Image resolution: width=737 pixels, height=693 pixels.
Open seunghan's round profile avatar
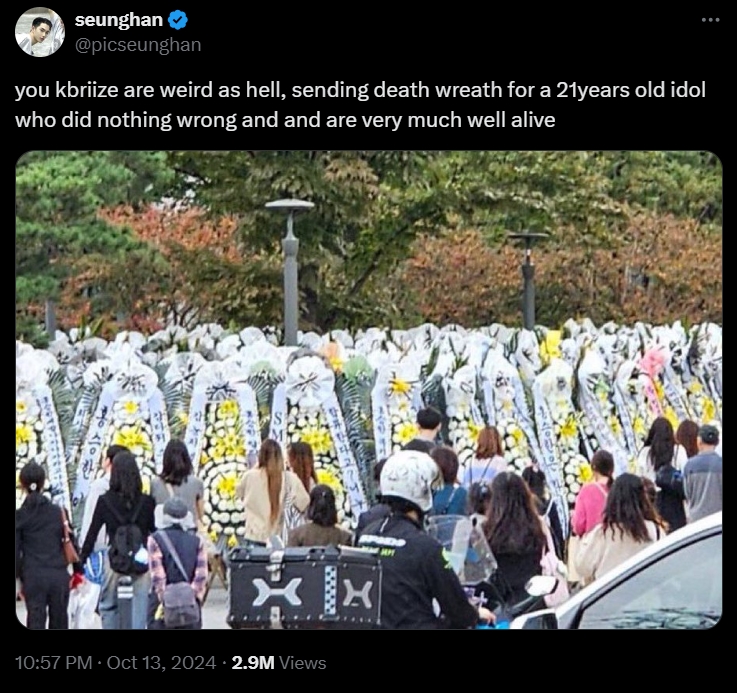(39, 32)
